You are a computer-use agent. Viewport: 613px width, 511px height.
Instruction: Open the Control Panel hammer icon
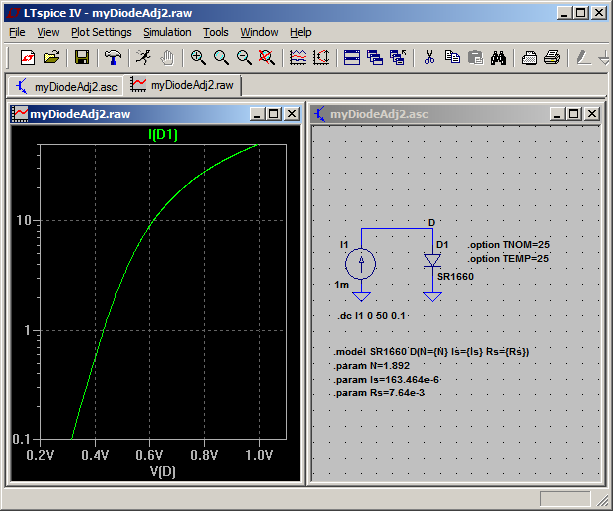113,57
